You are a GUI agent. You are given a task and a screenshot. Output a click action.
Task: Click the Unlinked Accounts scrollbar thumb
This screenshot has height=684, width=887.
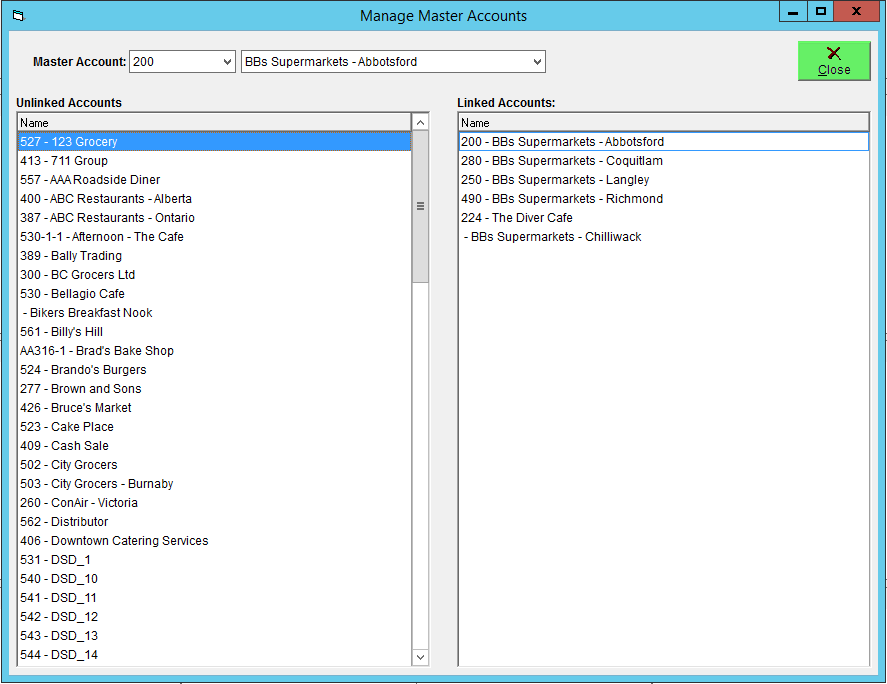(x=420, y=207)
